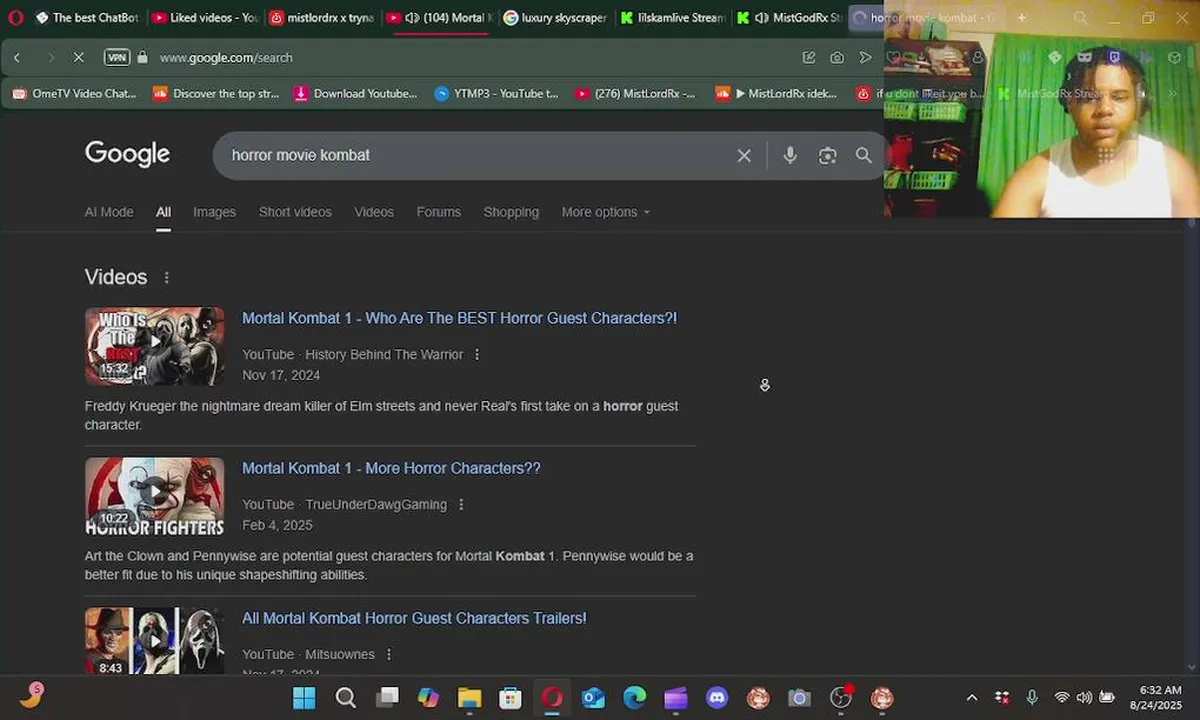
Task: Open the taskbar volume control
Action: pos(1084,698)
